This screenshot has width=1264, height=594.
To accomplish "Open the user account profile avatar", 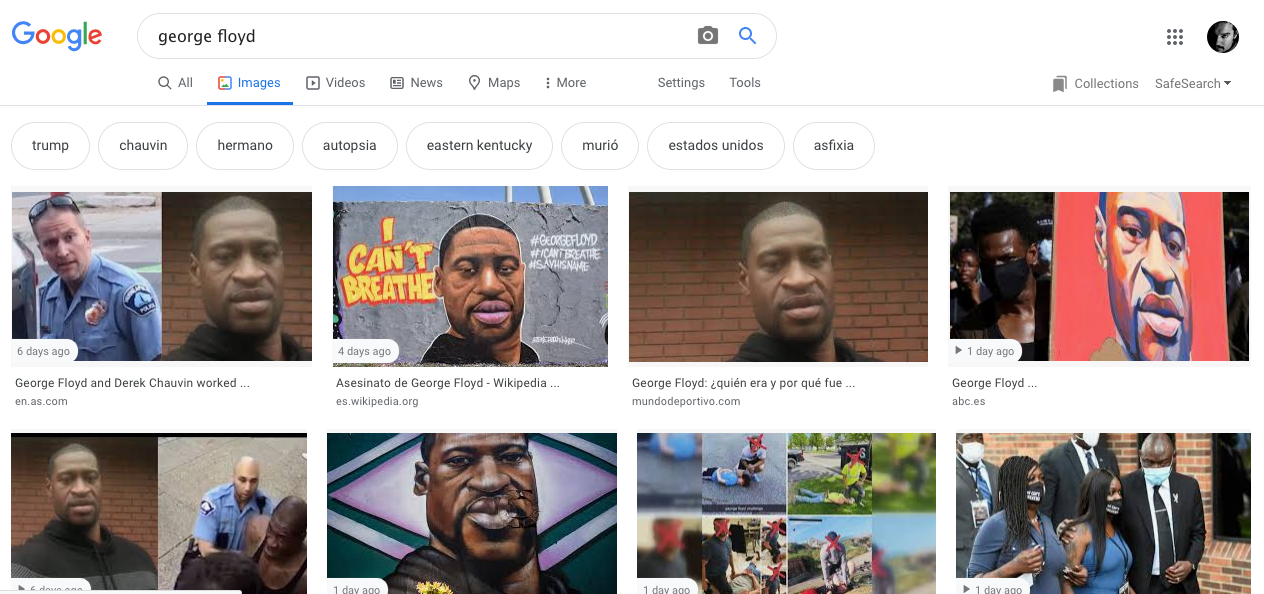I will pyautogui.click(x=1222, y=37).
